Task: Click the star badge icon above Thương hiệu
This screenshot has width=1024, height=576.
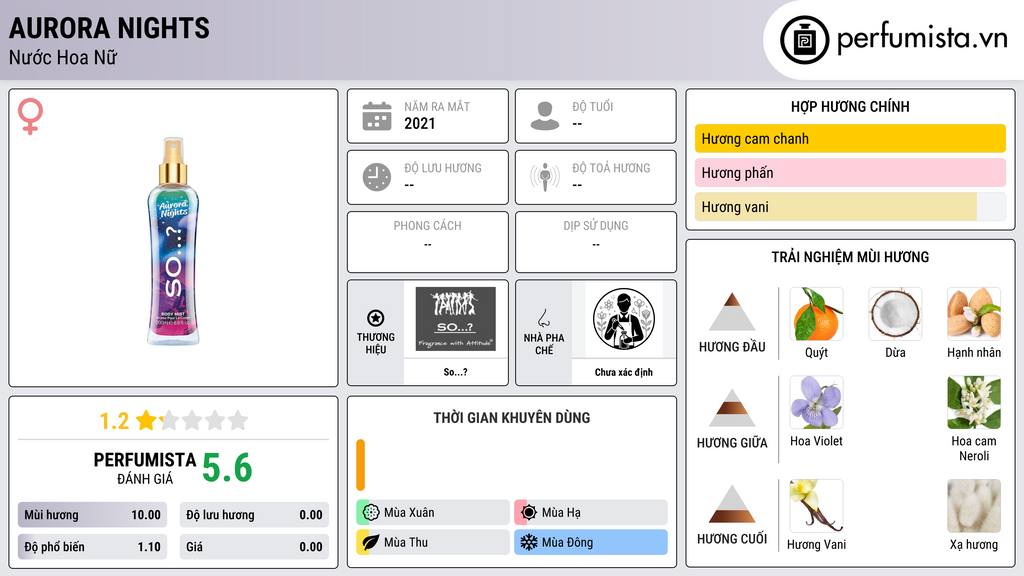Action: point(376,318)
